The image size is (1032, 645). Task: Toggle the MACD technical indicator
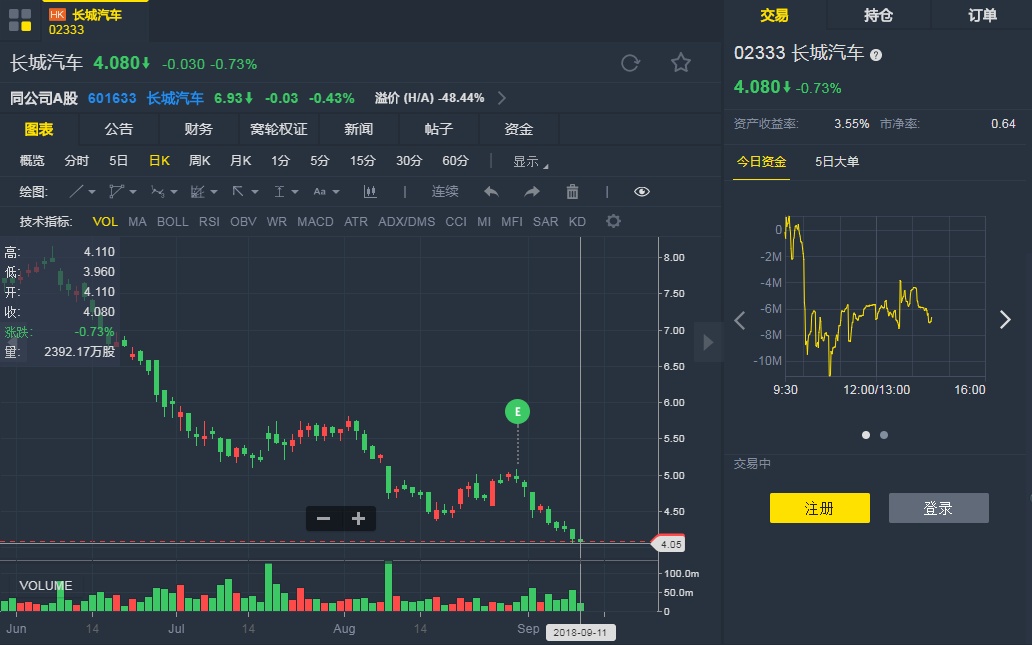(315, 222)
